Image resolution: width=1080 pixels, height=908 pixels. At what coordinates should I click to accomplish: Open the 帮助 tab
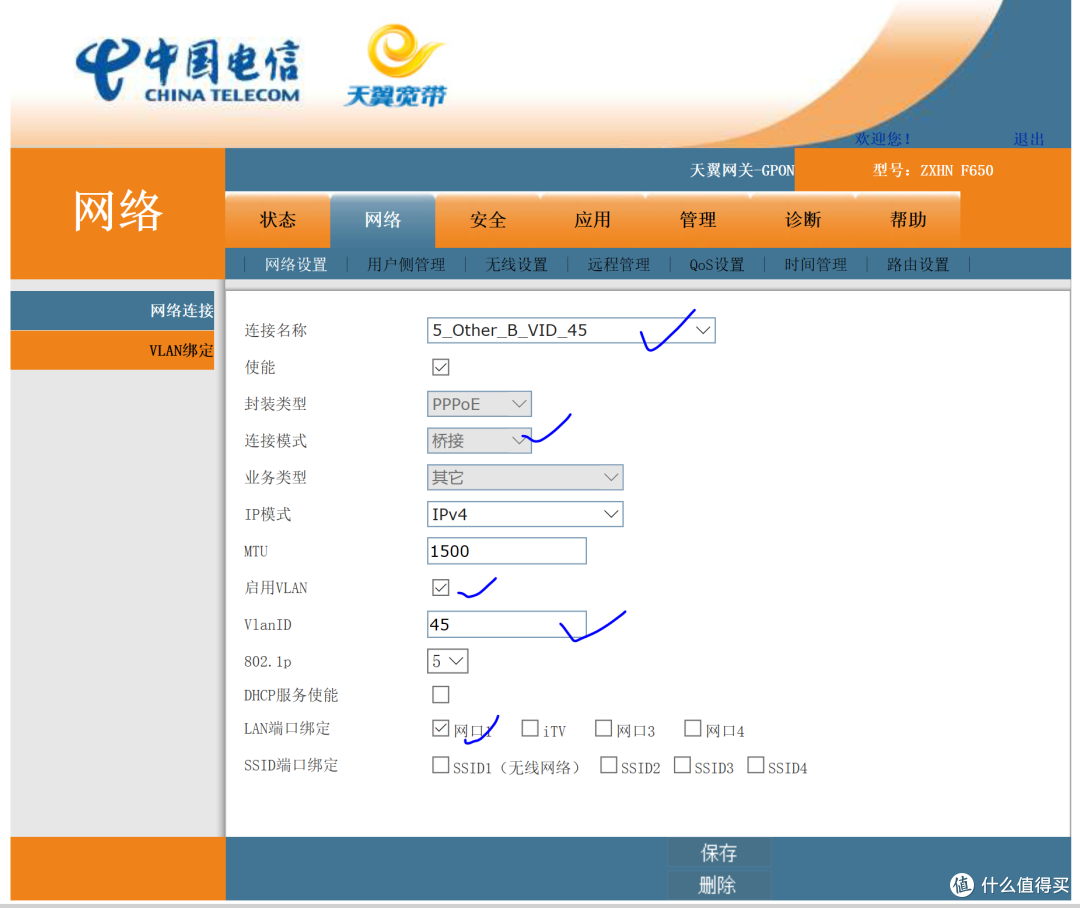(908, 220)
